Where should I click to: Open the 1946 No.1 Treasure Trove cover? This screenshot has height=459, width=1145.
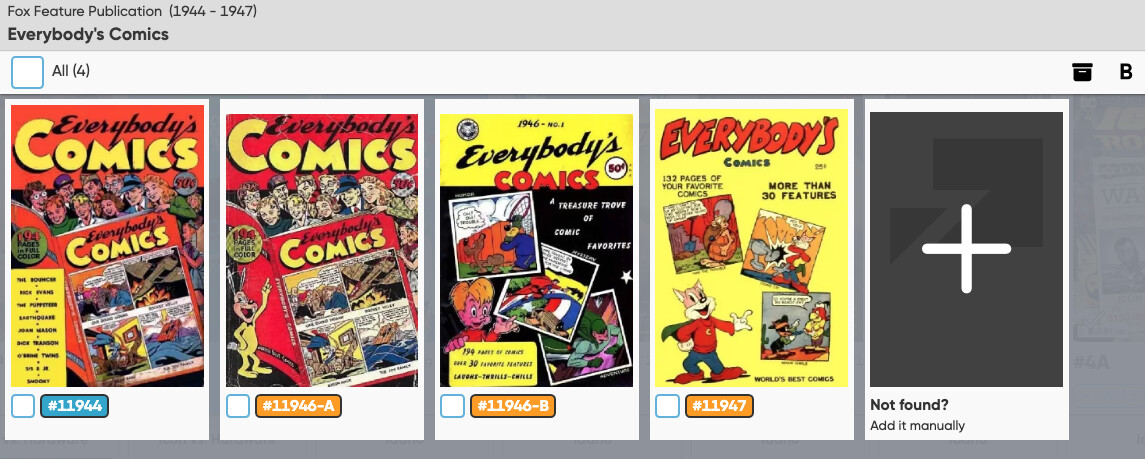tap(537, 250)
